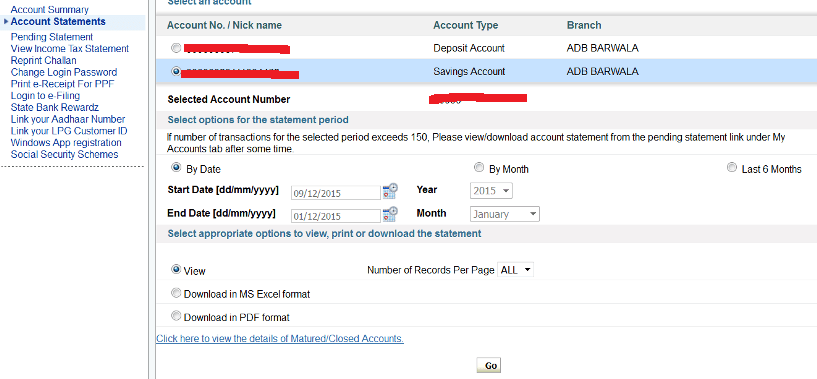The height and width of the screenshot is (379, 817).
Task: Open the Start Date calendar picker
Action: [390, 191]
